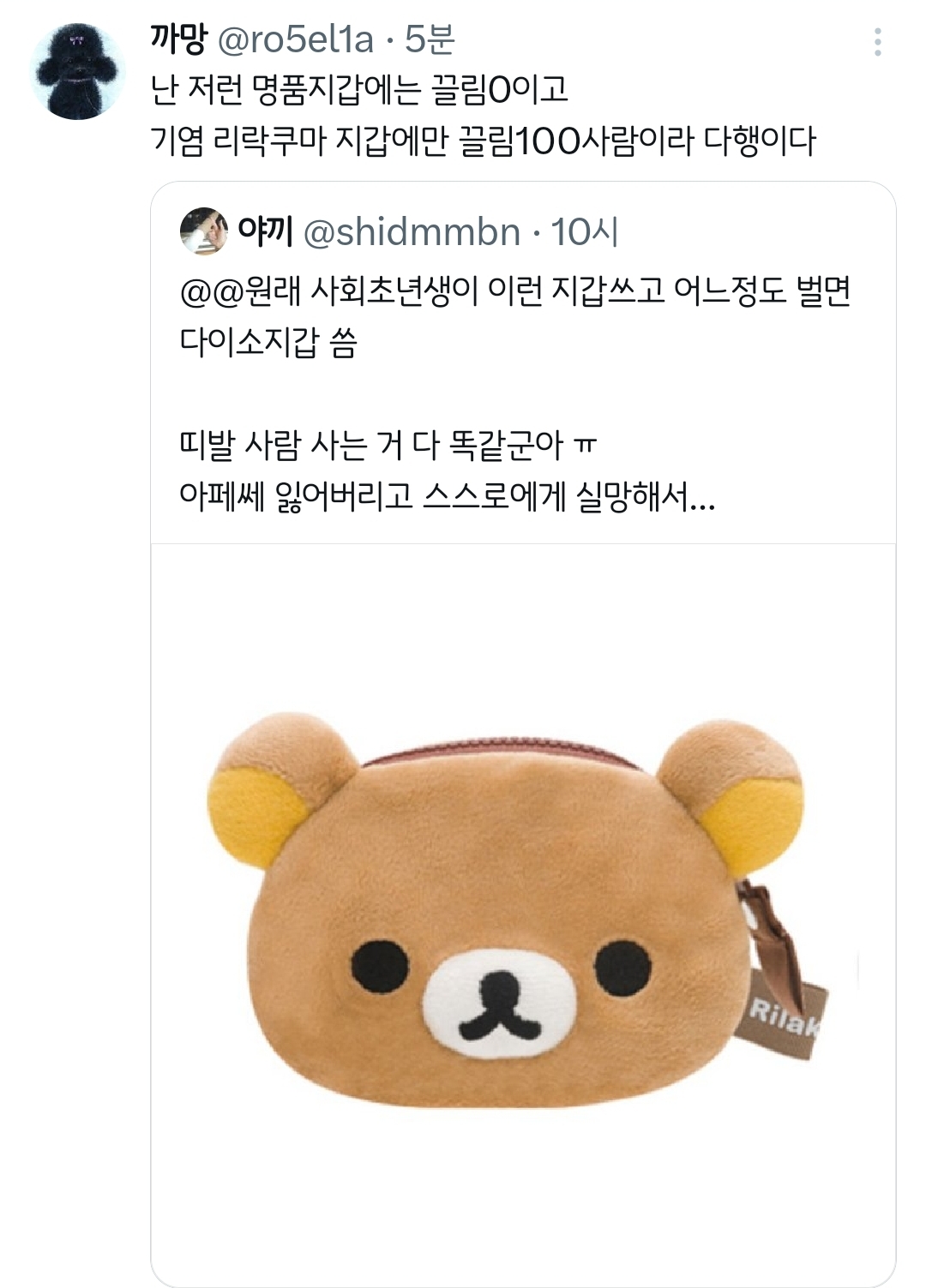The width and height of the screenshot is (926, 1288).
Task: Open the three-dot more options menu
Action: [877, 42]
